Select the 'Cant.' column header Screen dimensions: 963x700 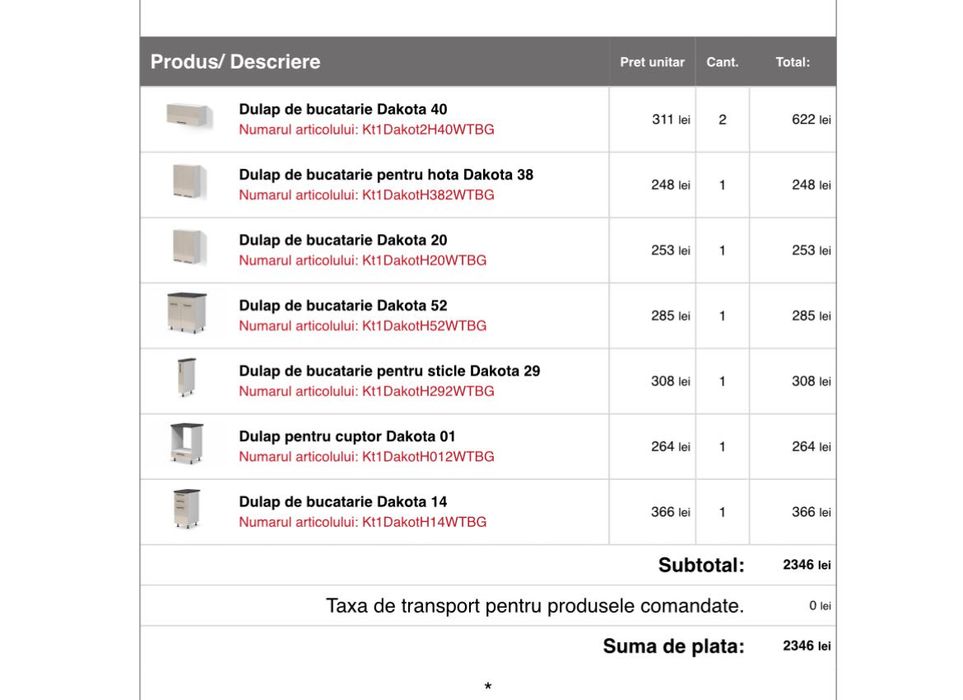(722, 62)
